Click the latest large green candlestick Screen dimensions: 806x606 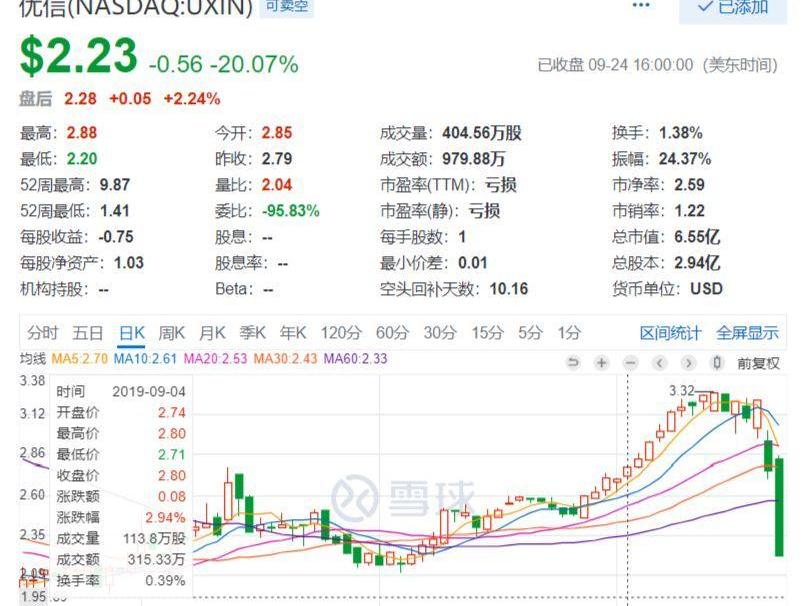pos(779,507)
